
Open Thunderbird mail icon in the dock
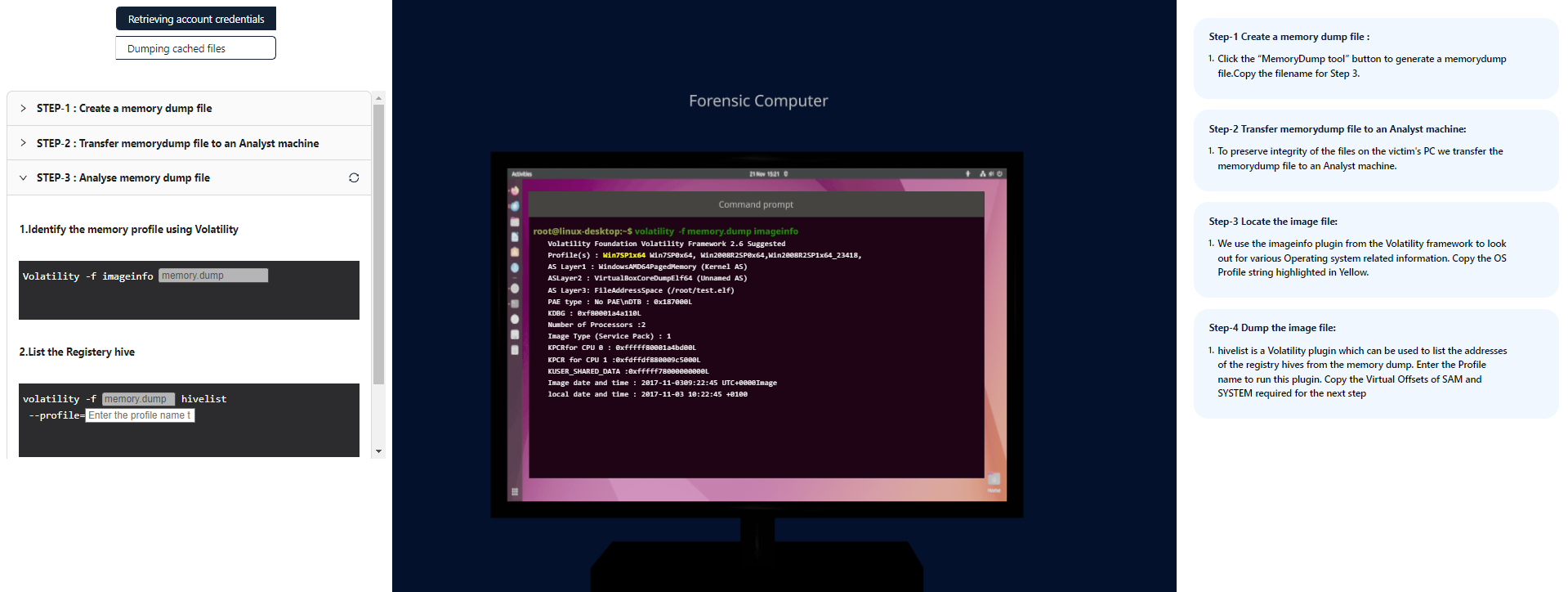[515, 206]
